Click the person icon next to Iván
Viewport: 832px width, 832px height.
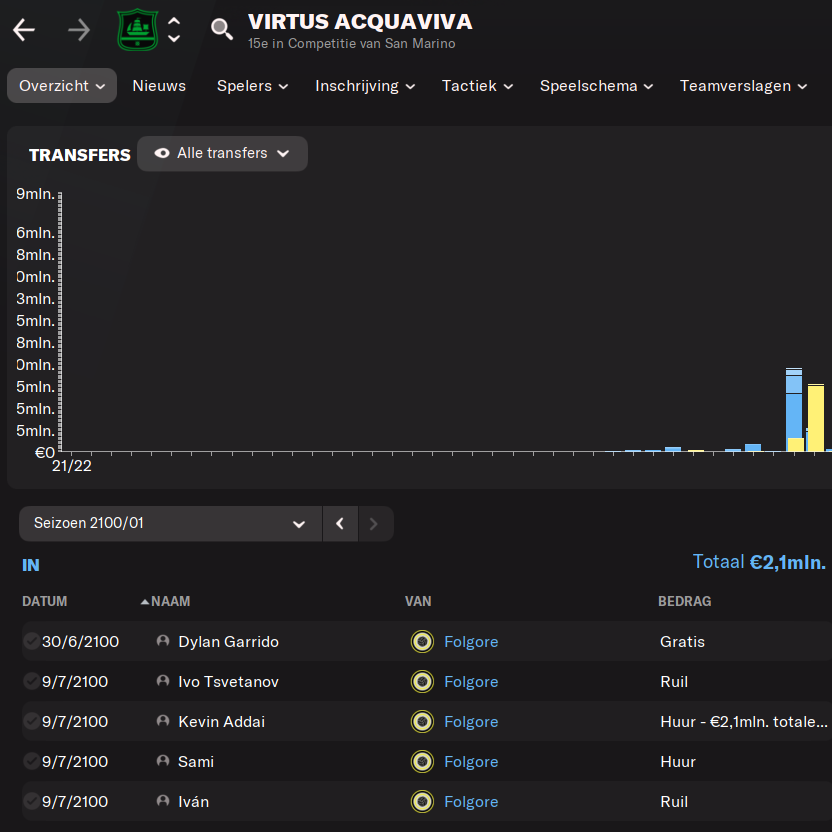click(163, 800)
